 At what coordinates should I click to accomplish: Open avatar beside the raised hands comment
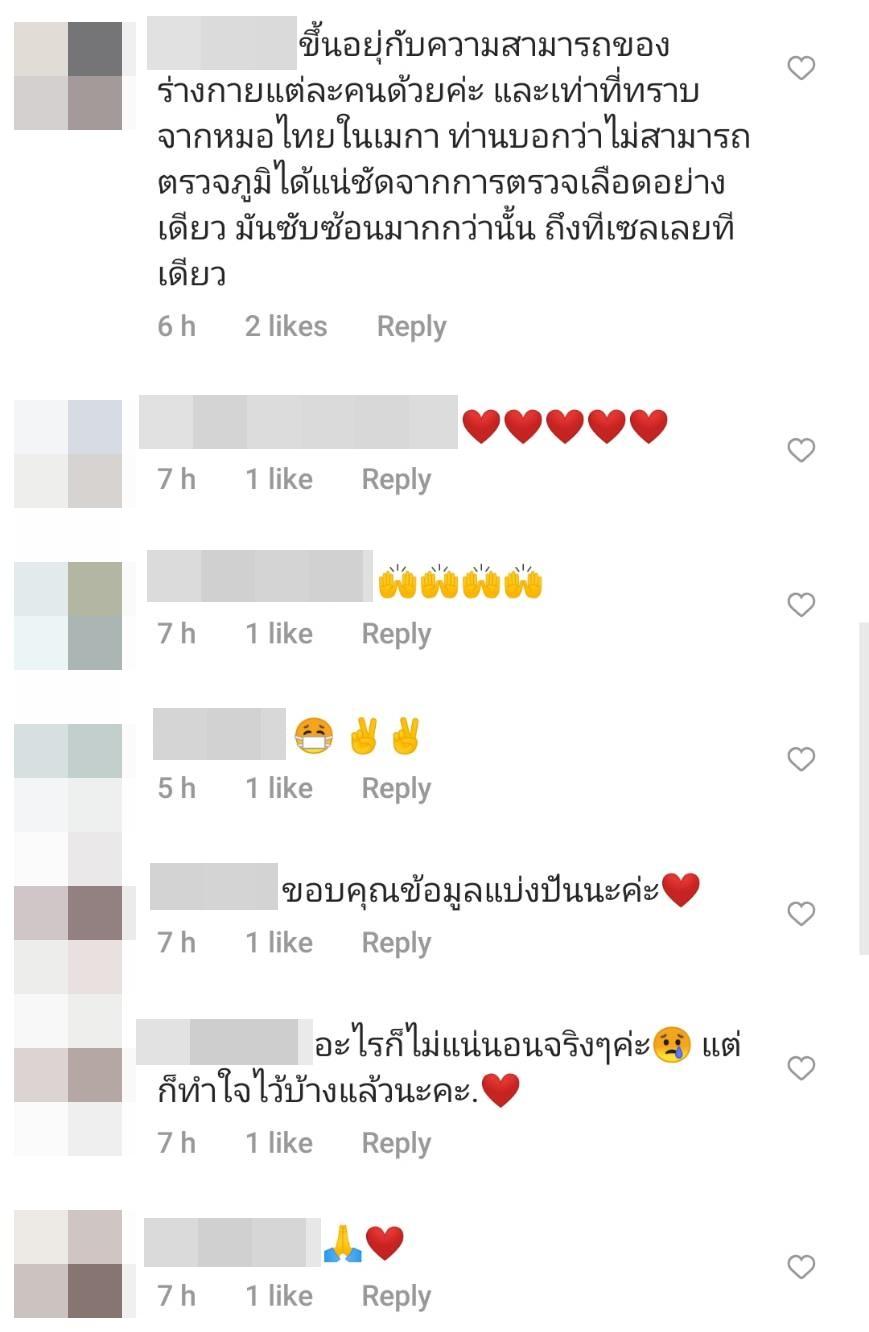pos(68,616)
